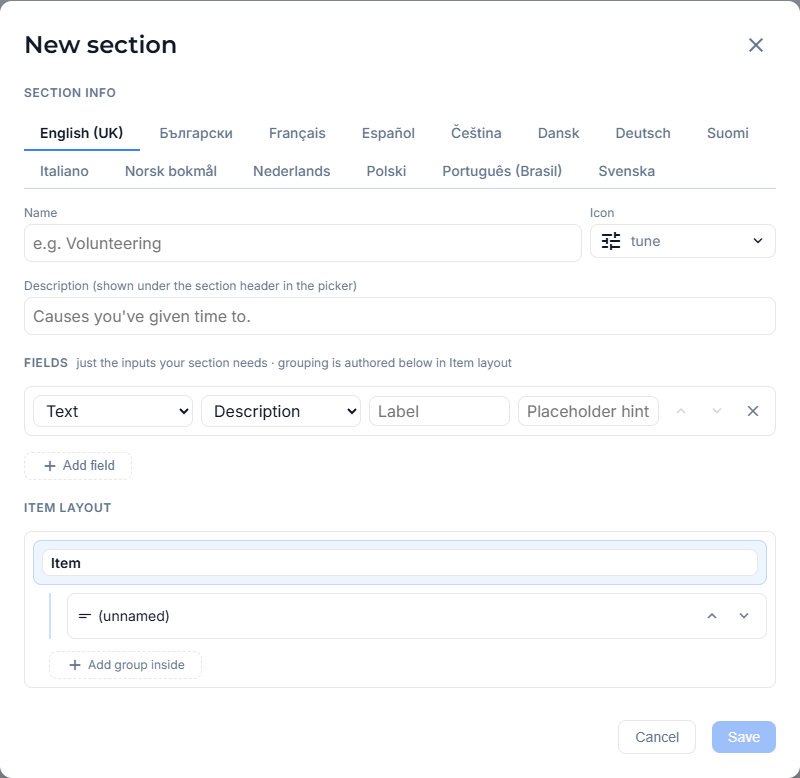Switch to the Suomi tab

click(x=728, y=133)
